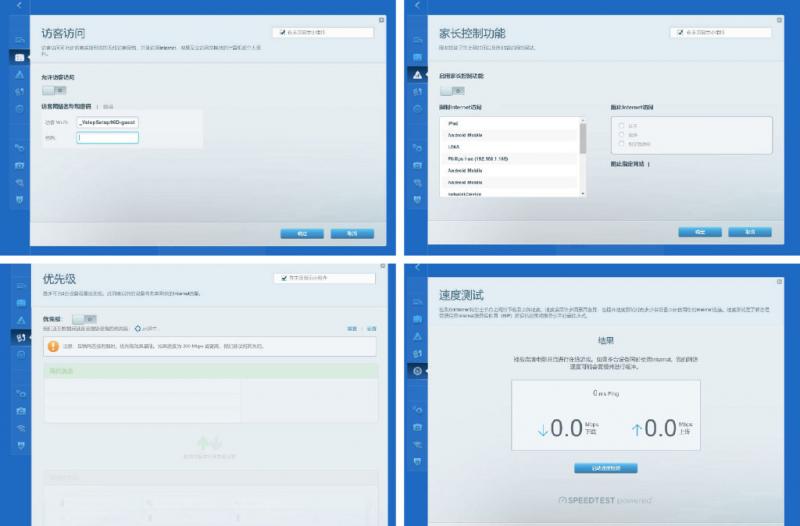
Task: Open the highlighted Parental Controls warning-triangle icon
Action: pyautogui.click(x=417, y=74)
